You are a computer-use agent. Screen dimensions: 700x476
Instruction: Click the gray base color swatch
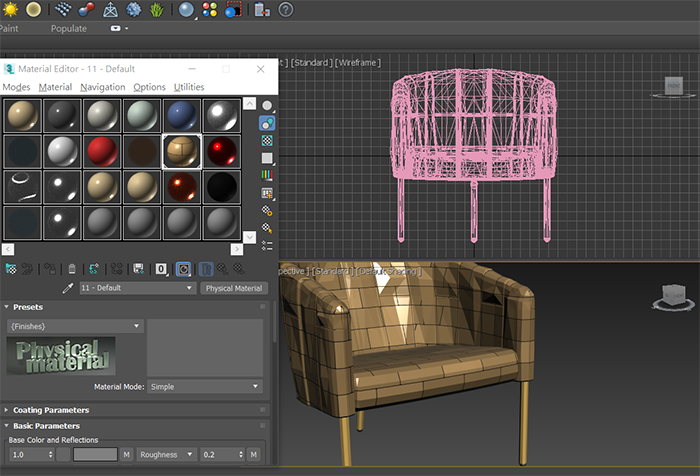pyautogui.click(x=95, y=454)
